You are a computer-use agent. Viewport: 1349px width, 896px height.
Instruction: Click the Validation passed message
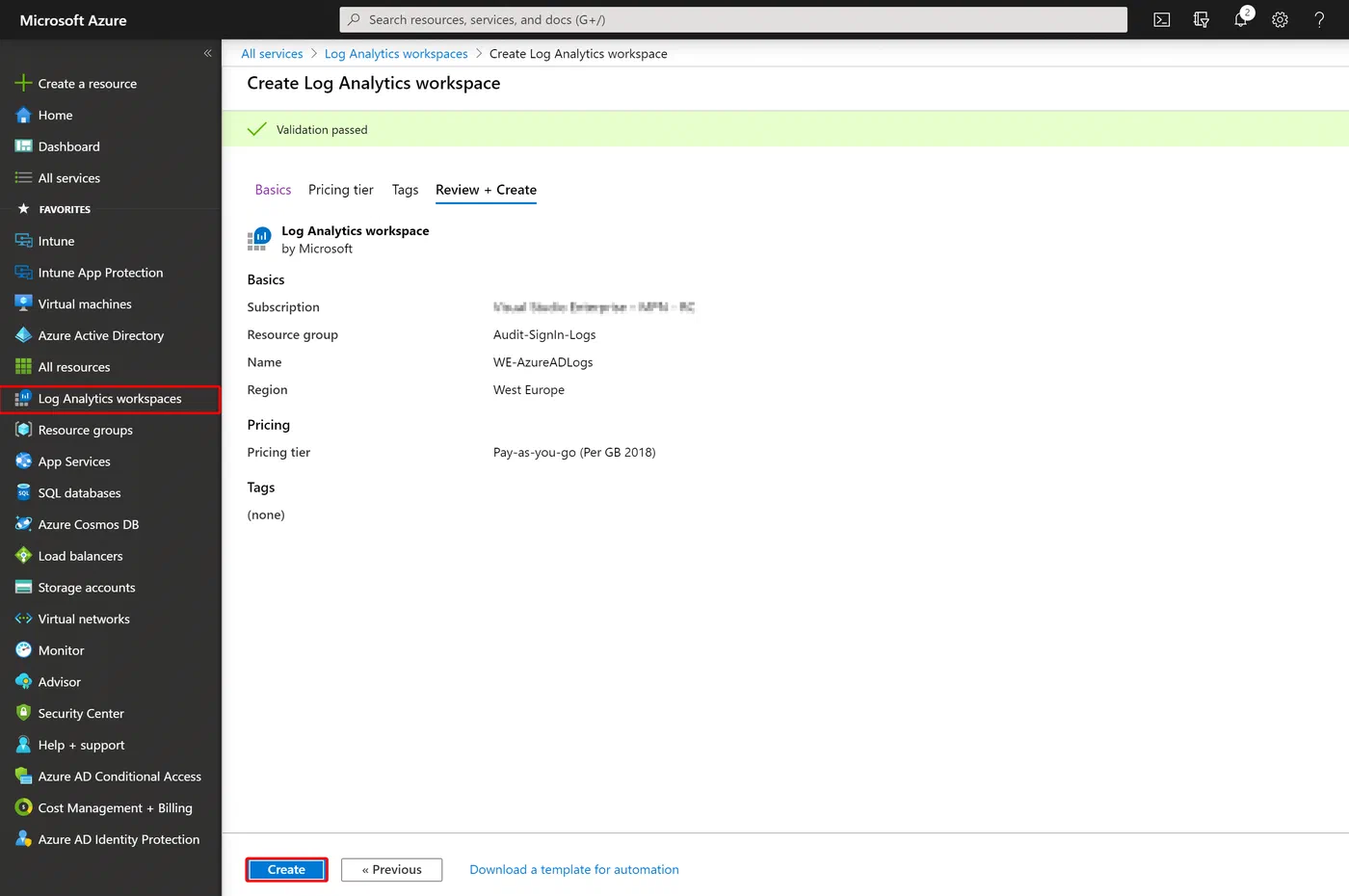tap(322, 130)
